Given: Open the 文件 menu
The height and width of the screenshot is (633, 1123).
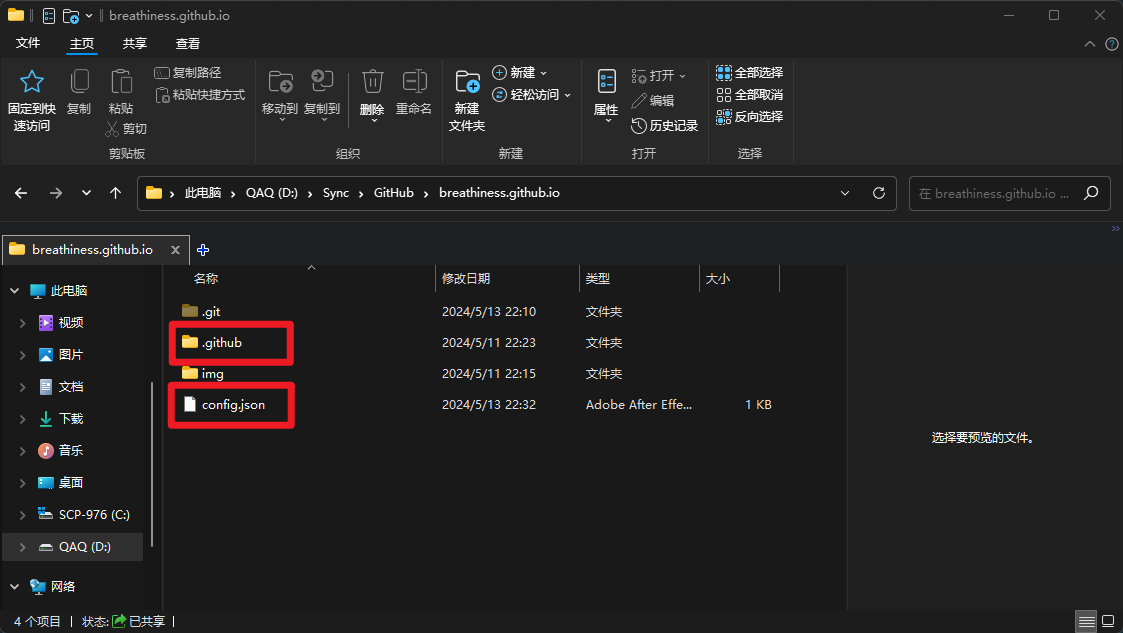Looking at the screenshot, I should pyautogui.click(x=29, y=44).
